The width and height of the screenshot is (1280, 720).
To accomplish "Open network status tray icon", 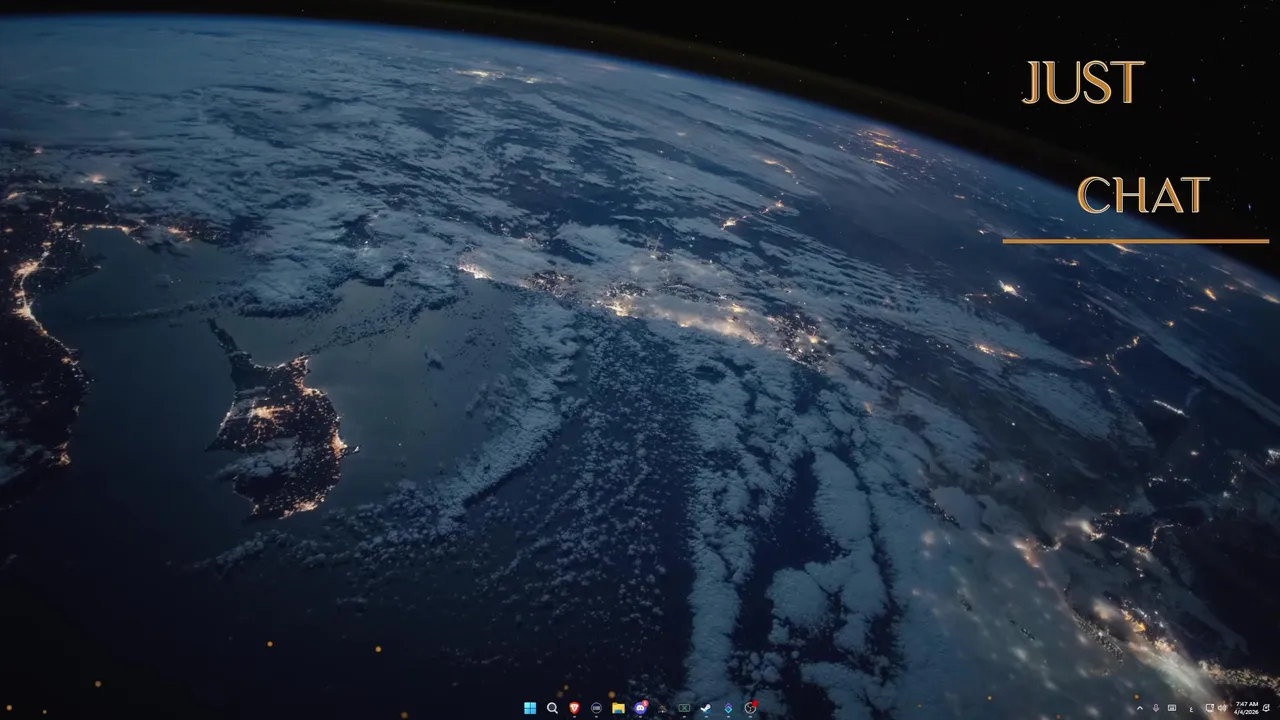I will pyautogui.click(x=1210, y=708).
